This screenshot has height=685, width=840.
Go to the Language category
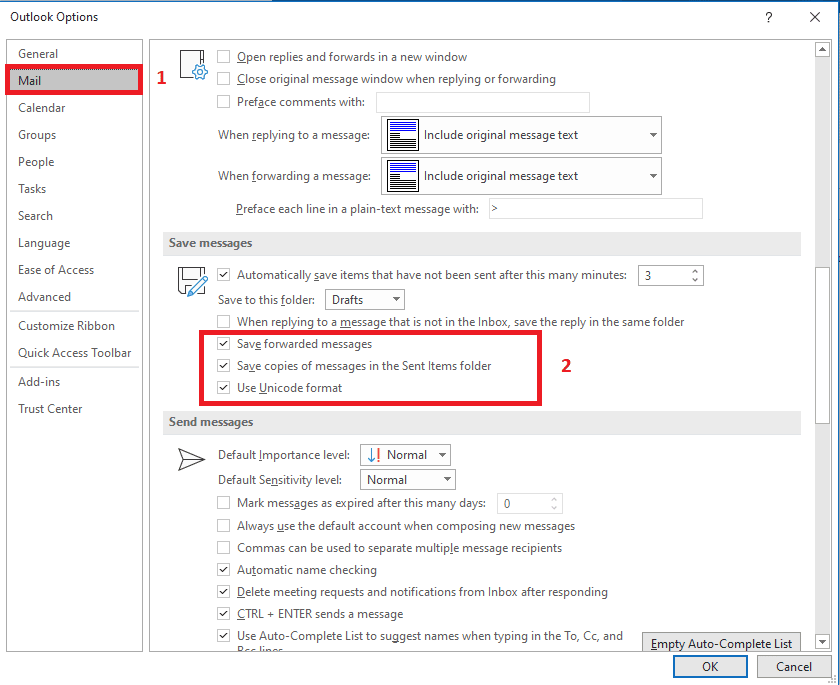74,243
